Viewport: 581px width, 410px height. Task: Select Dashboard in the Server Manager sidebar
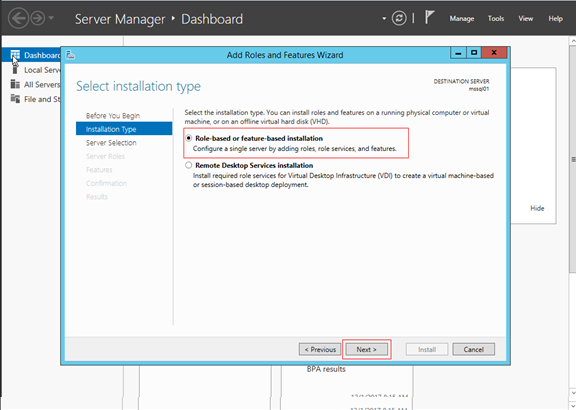[31, 55]
